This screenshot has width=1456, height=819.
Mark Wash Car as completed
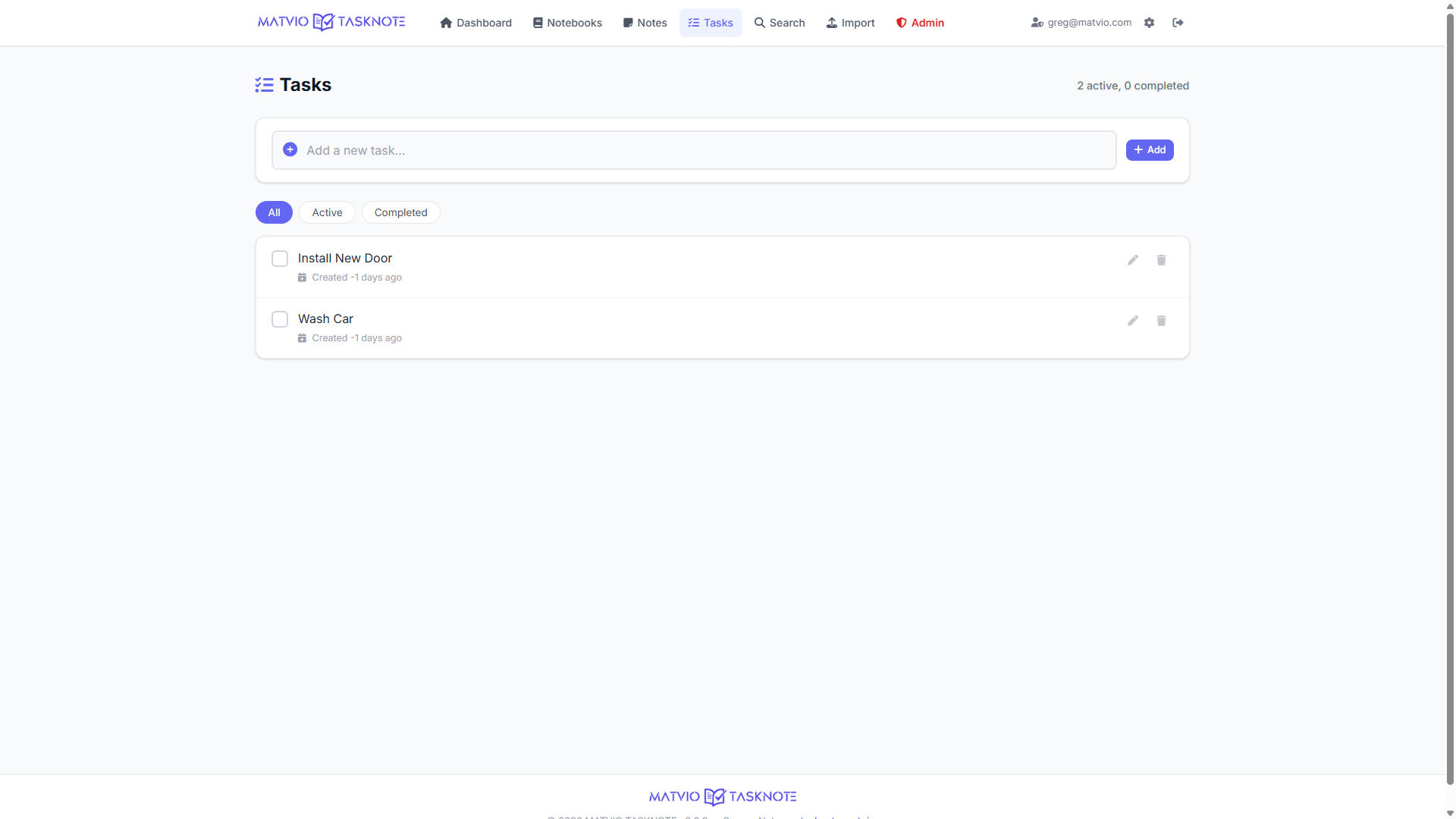(x=280, y=319)
